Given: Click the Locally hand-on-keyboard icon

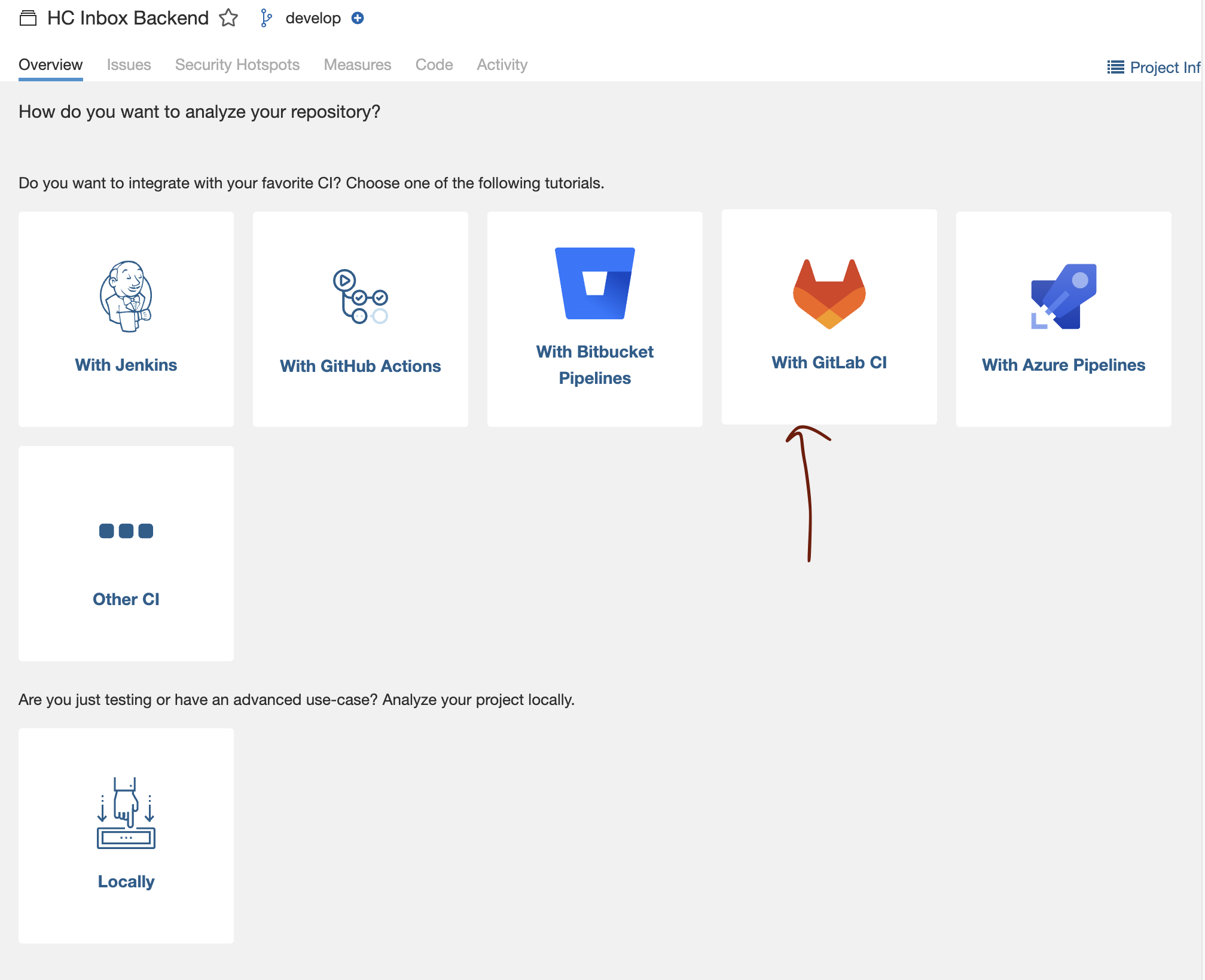Looking at the screenshot, I should [126, 813].
